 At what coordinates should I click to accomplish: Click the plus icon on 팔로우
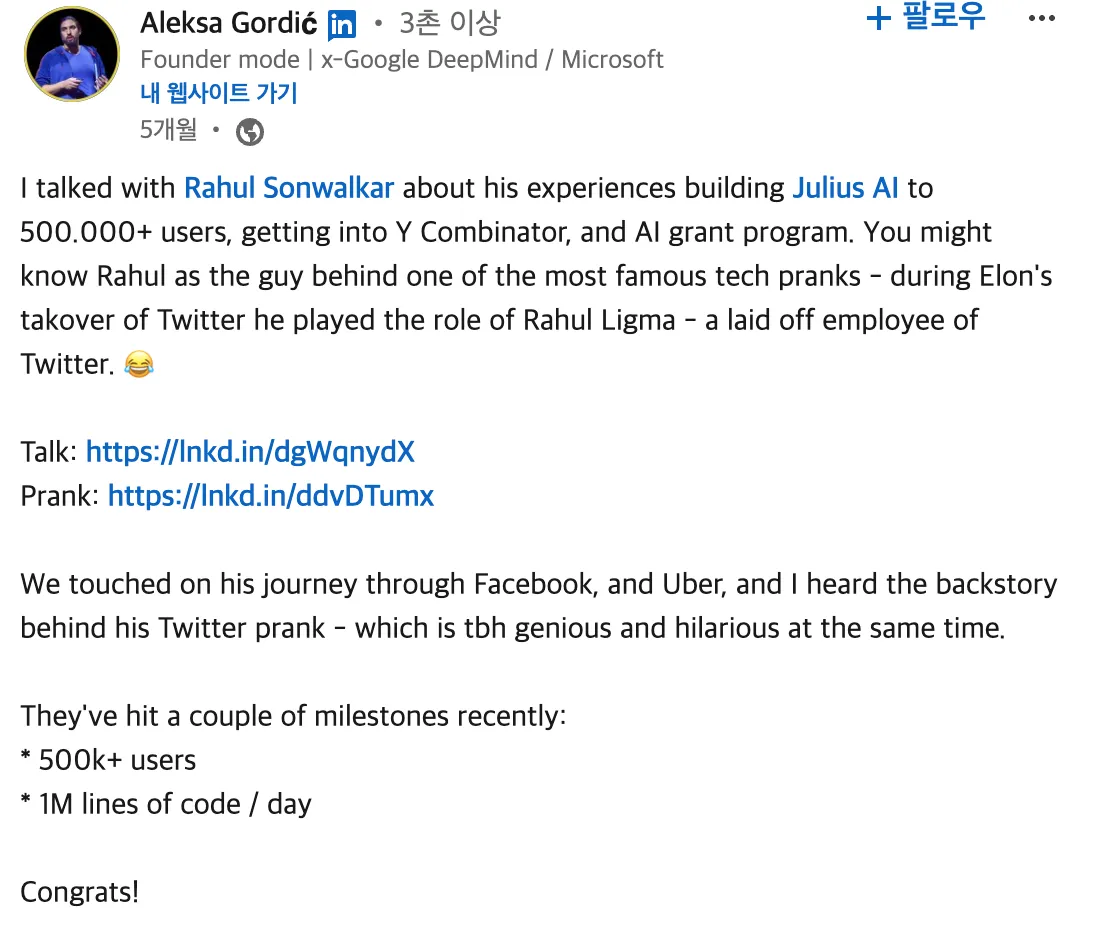[878, 18]
